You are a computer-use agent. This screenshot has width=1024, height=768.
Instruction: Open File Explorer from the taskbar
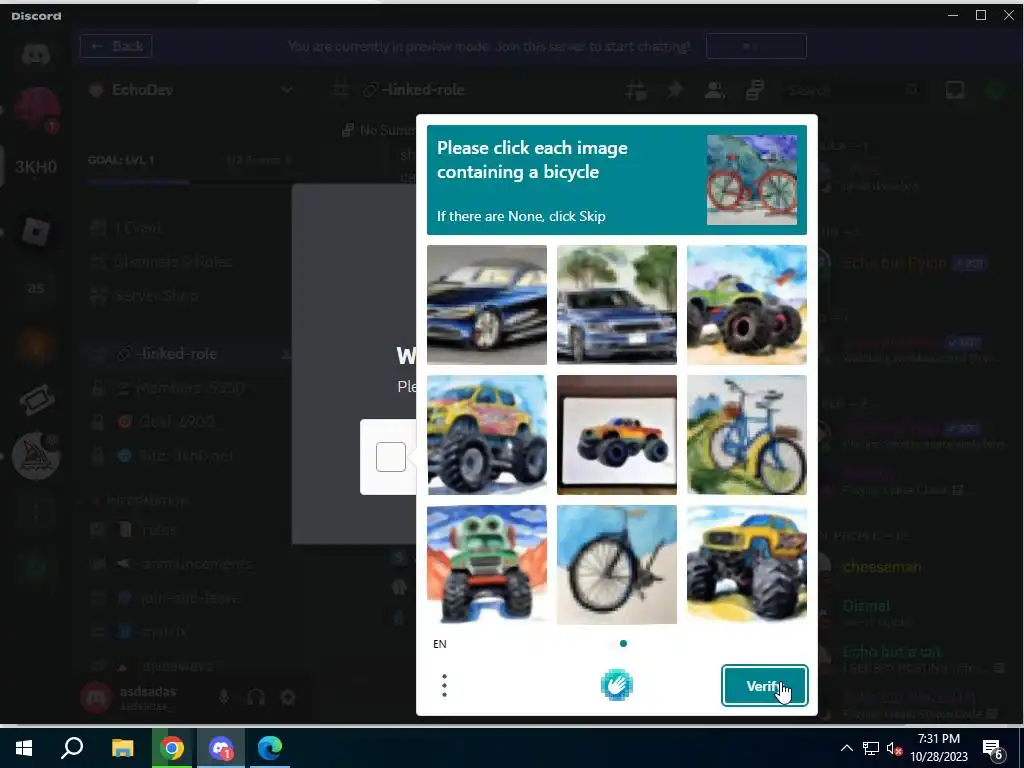click(122, 748)
